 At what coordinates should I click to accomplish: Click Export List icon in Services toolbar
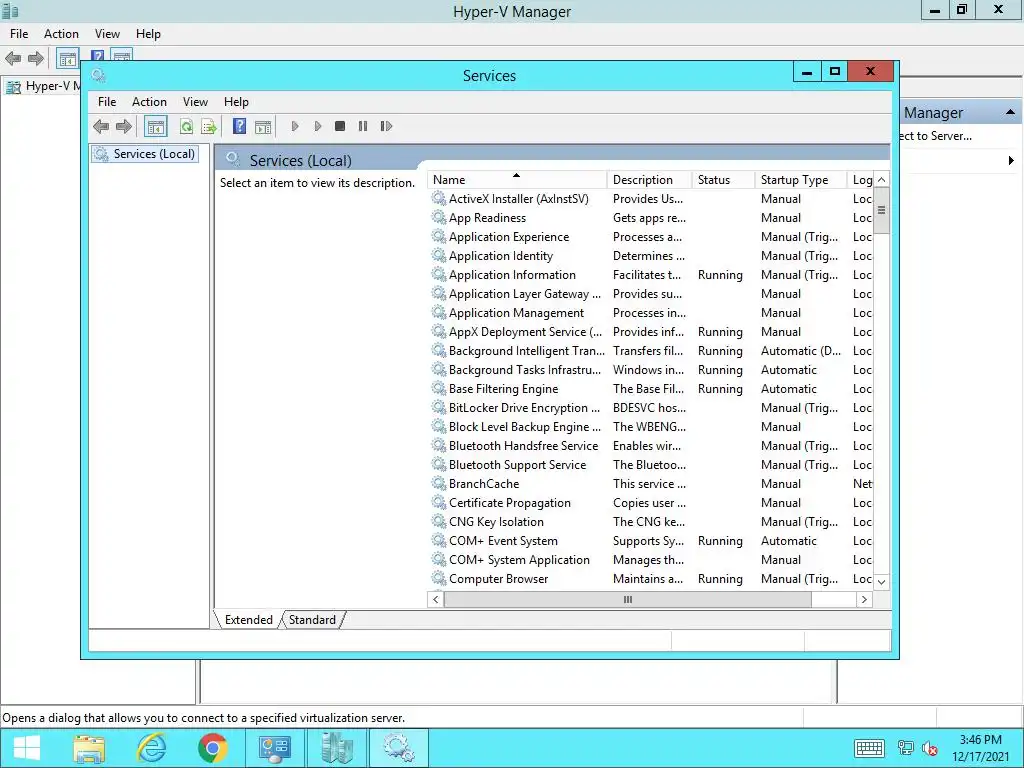(x=209, y=127)
